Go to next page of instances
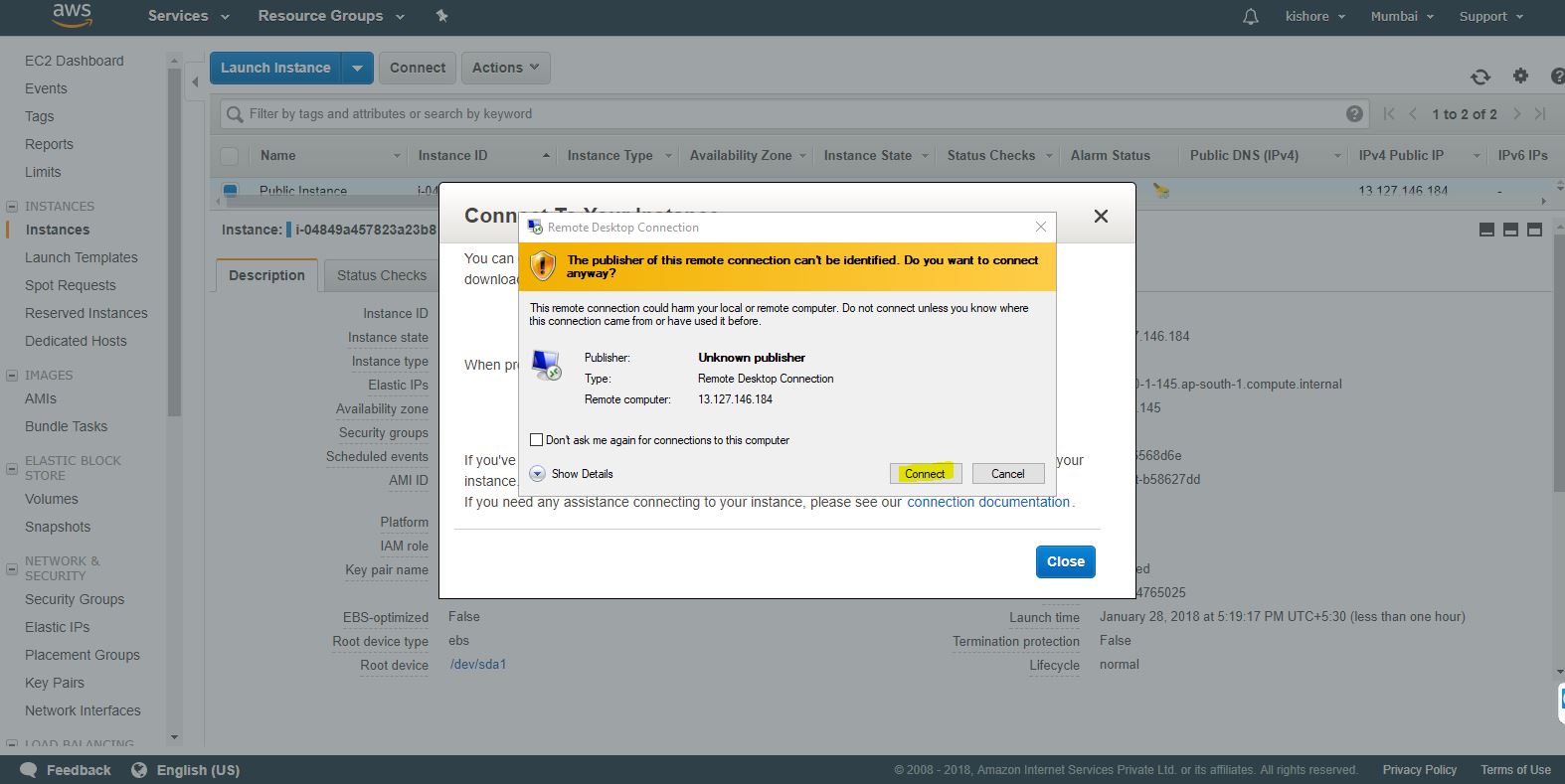Viewport: 1565px width, 784px height. coord(1516,114)
